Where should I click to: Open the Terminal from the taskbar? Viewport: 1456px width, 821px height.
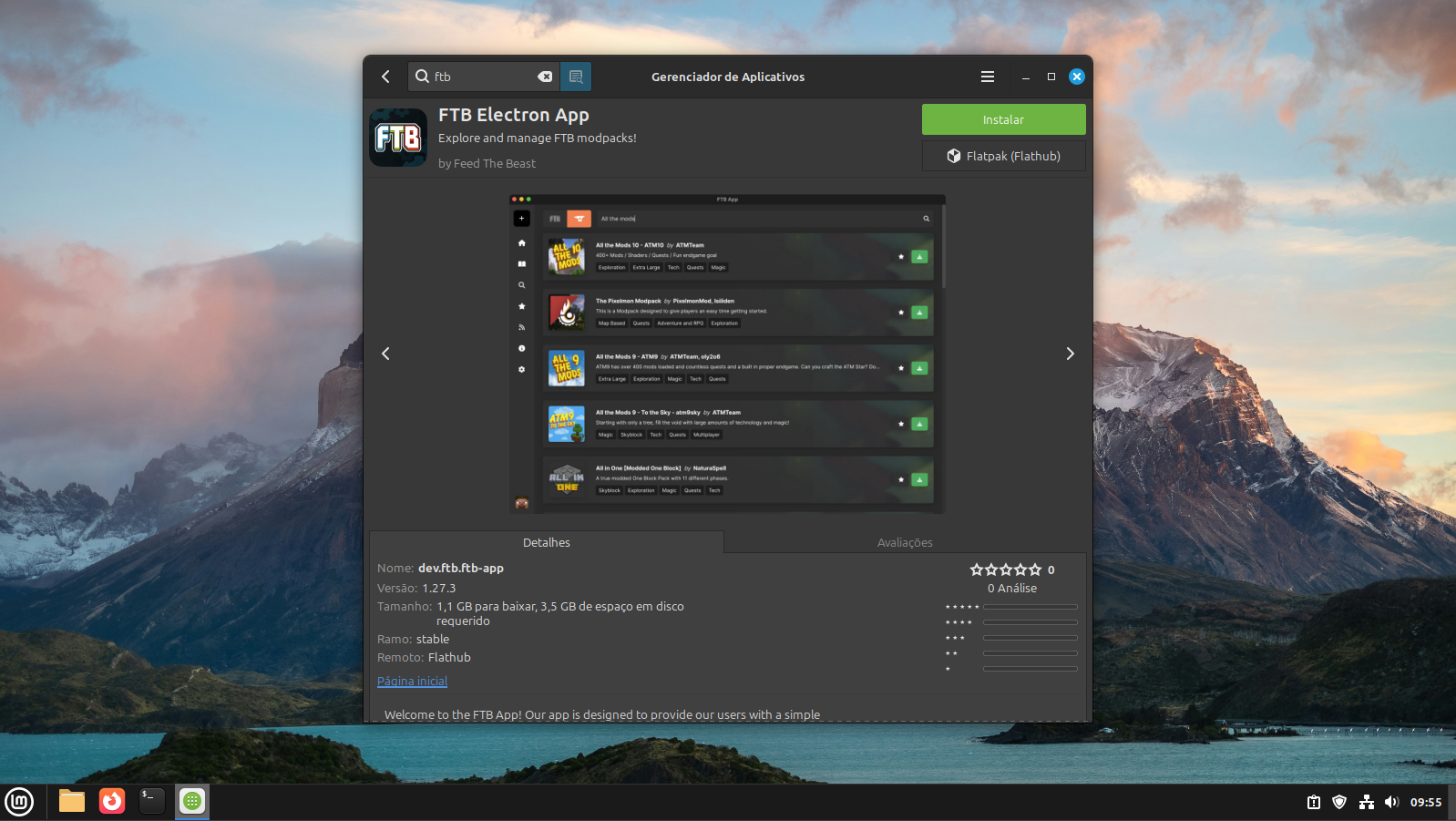(x=152, y=801)
